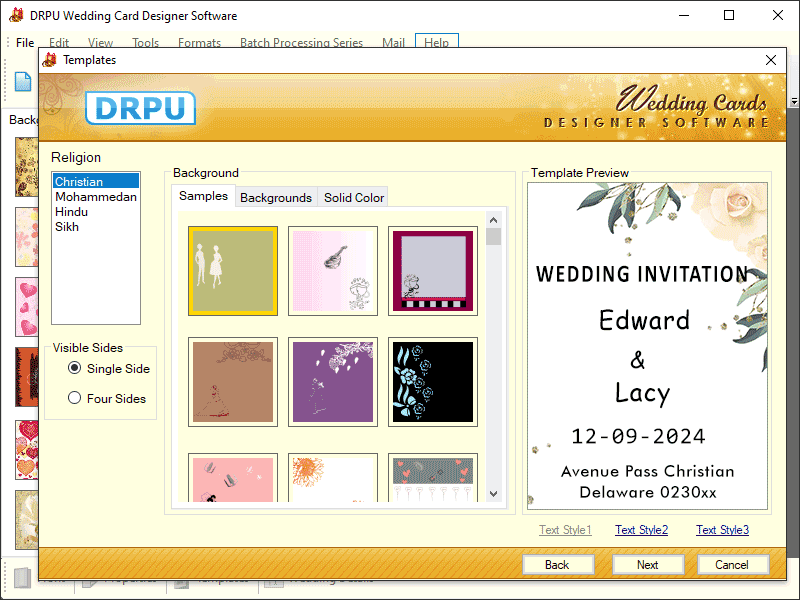This screenshot has height=600, width=800.
Task: Close the Templates dialog
Action: point(771,60)
